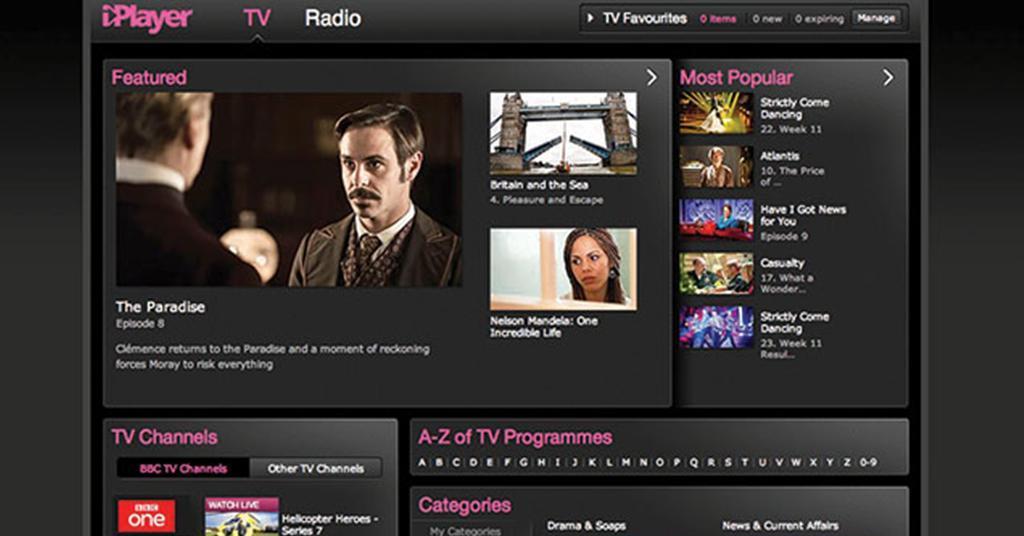Show 0 new favourites
The height and width of the screenshot is (536, 1024).
pos(767,19)
